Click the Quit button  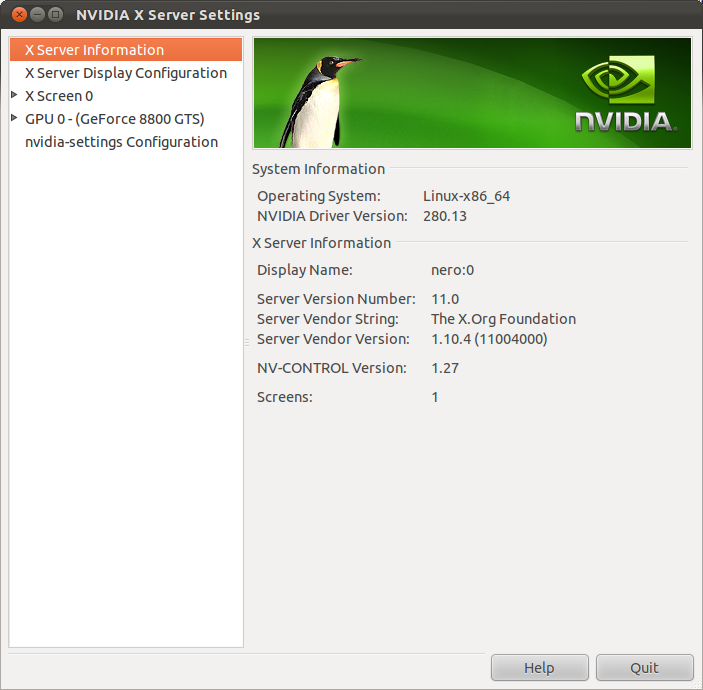pos(644,668)
